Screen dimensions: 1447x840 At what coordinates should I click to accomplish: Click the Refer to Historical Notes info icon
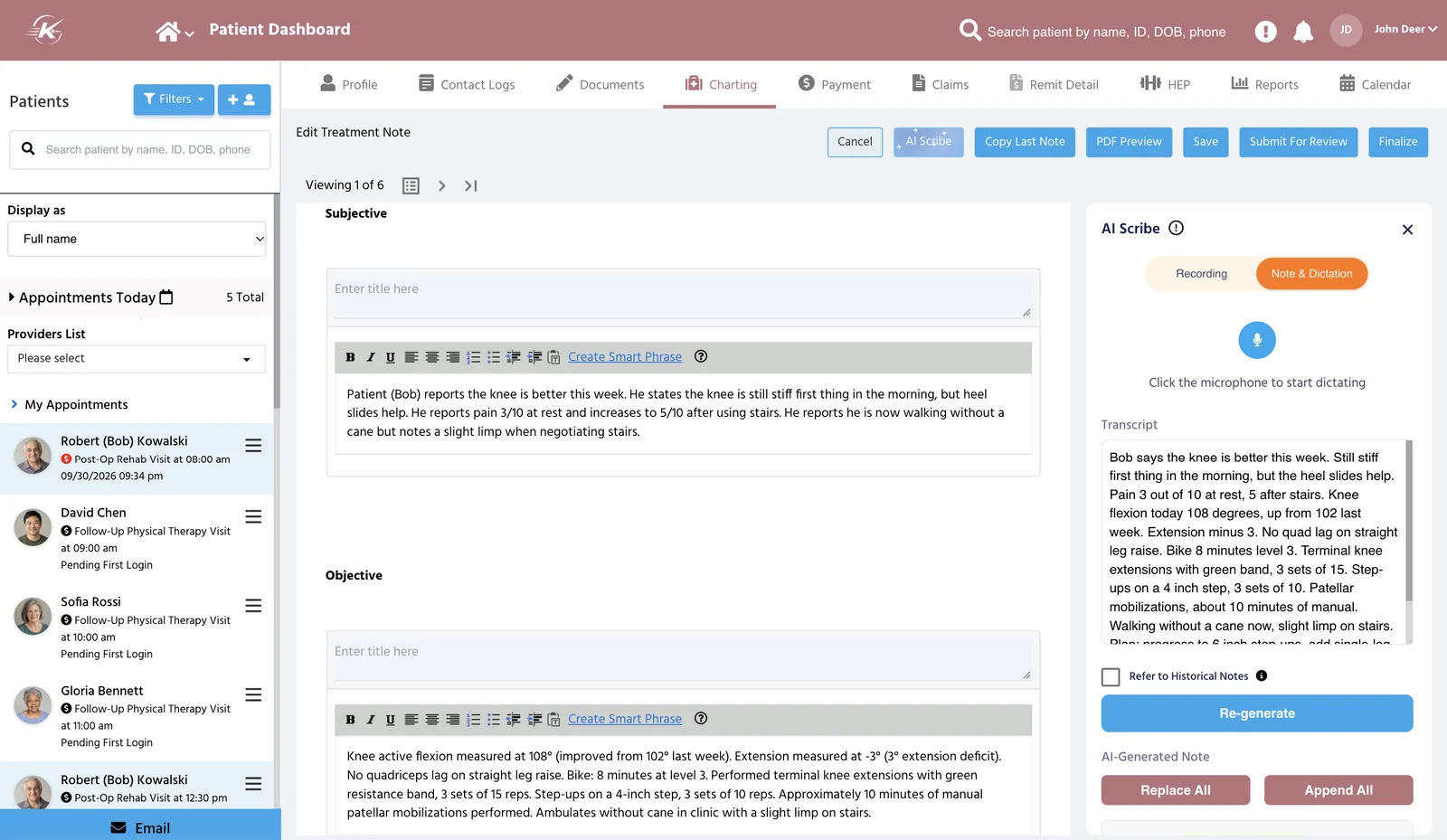[x=1262, y=675]
